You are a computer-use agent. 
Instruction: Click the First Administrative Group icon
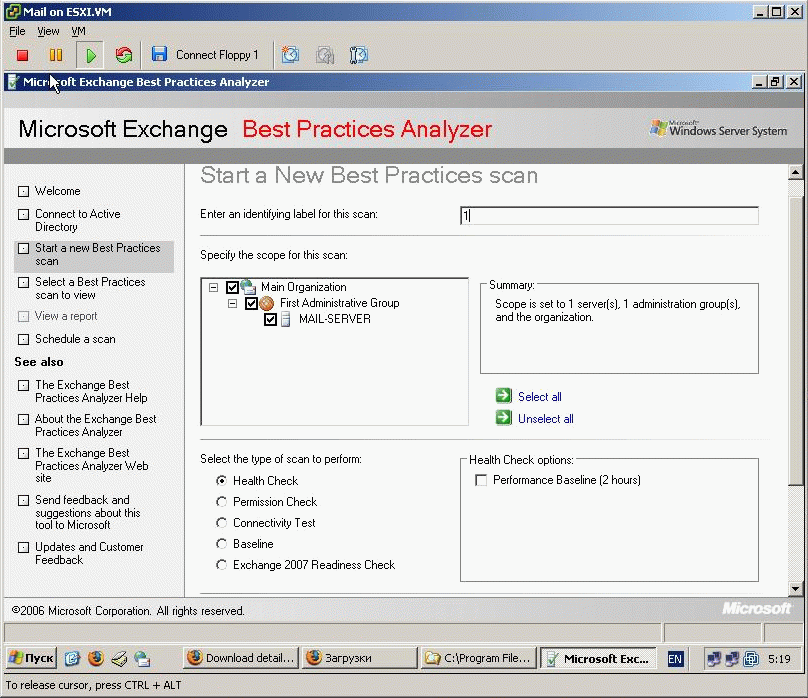[266, 303]
